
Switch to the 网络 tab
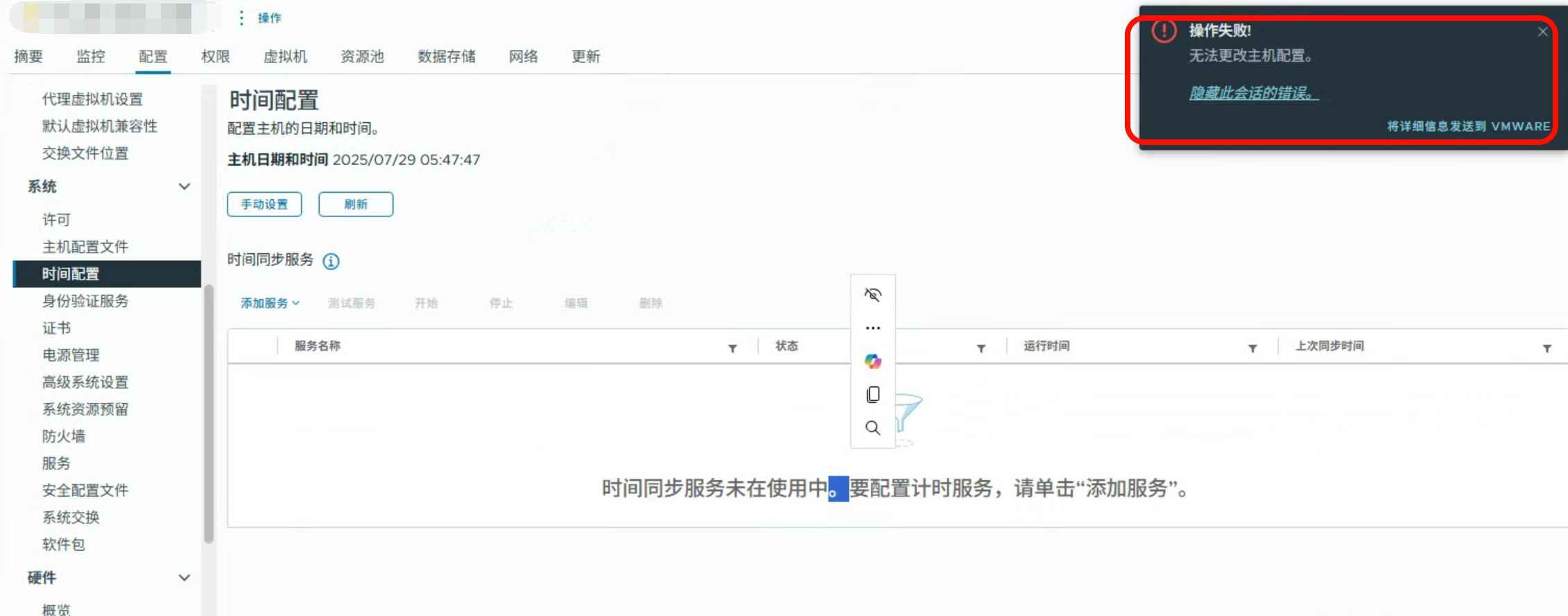(524, 56)
